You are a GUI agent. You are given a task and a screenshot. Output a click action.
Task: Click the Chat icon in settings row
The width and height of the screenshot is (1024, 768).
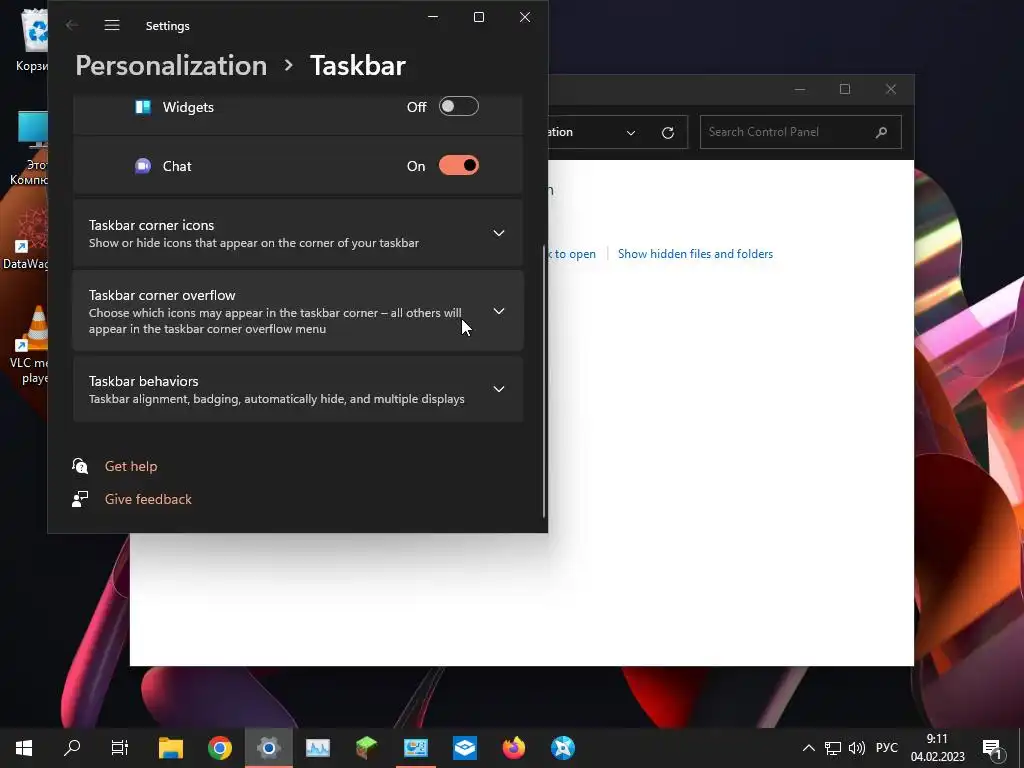click(142, 166)
